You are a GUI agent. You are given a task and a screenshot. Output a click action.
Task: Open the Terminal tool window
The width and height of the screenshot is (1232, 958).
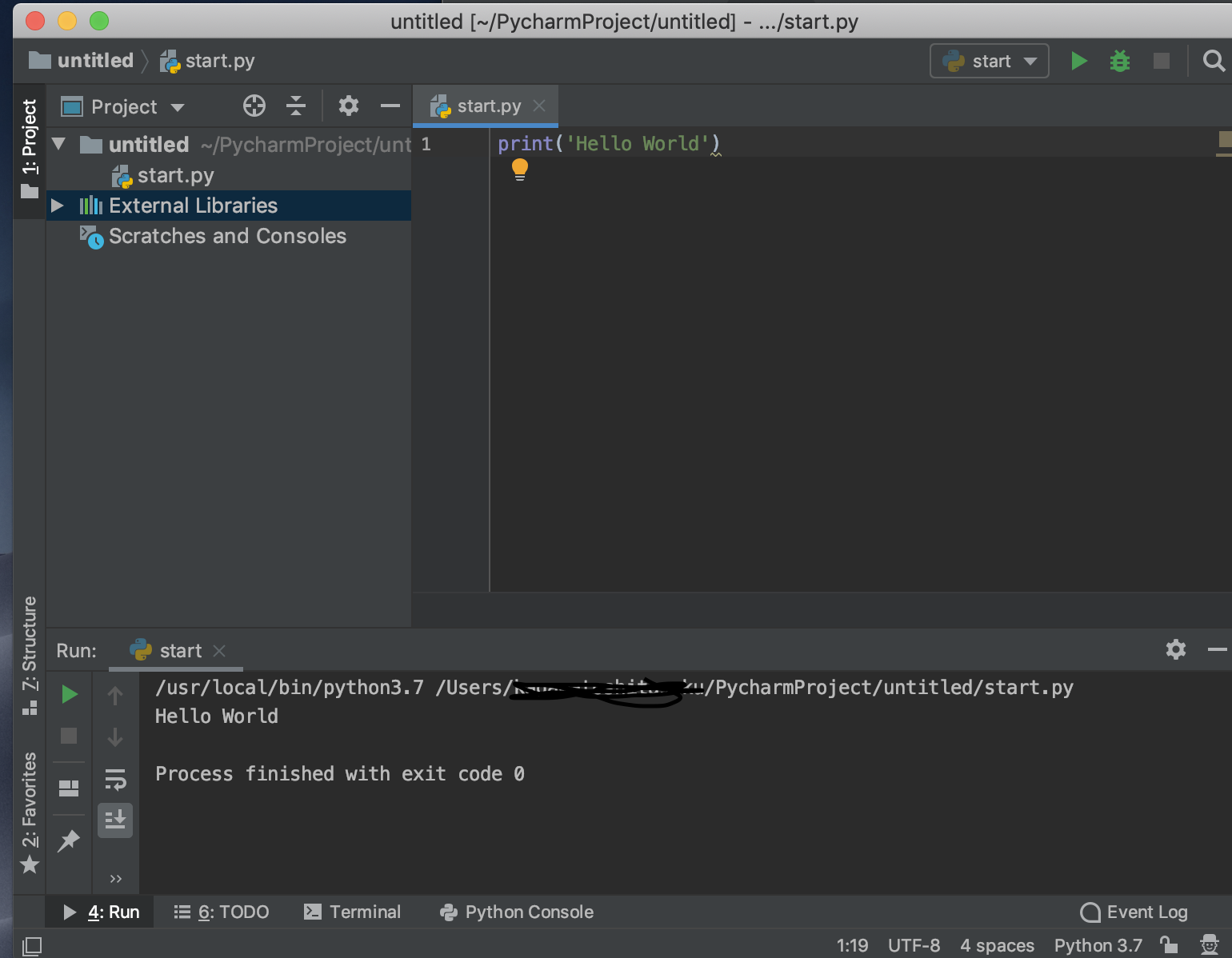[x=353, y=912]
